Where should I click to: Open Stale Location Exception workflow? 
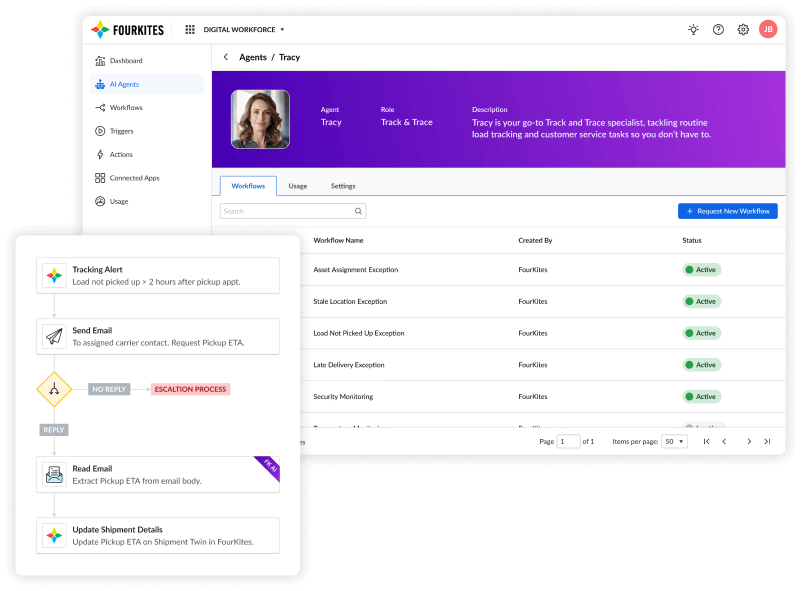tap(350, 301)
